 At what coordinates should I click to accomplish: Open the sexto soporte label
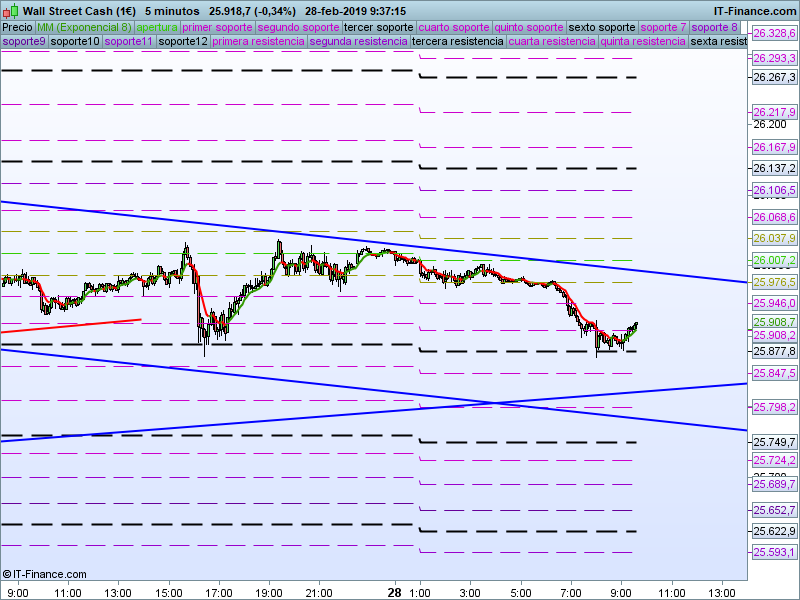[x=602, y=27]
